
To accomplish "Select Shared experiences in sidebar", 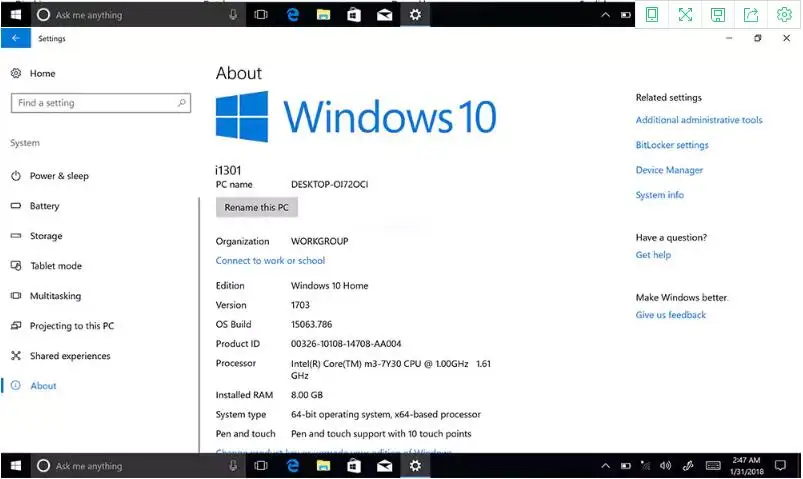I will click(x=70, y=356).
